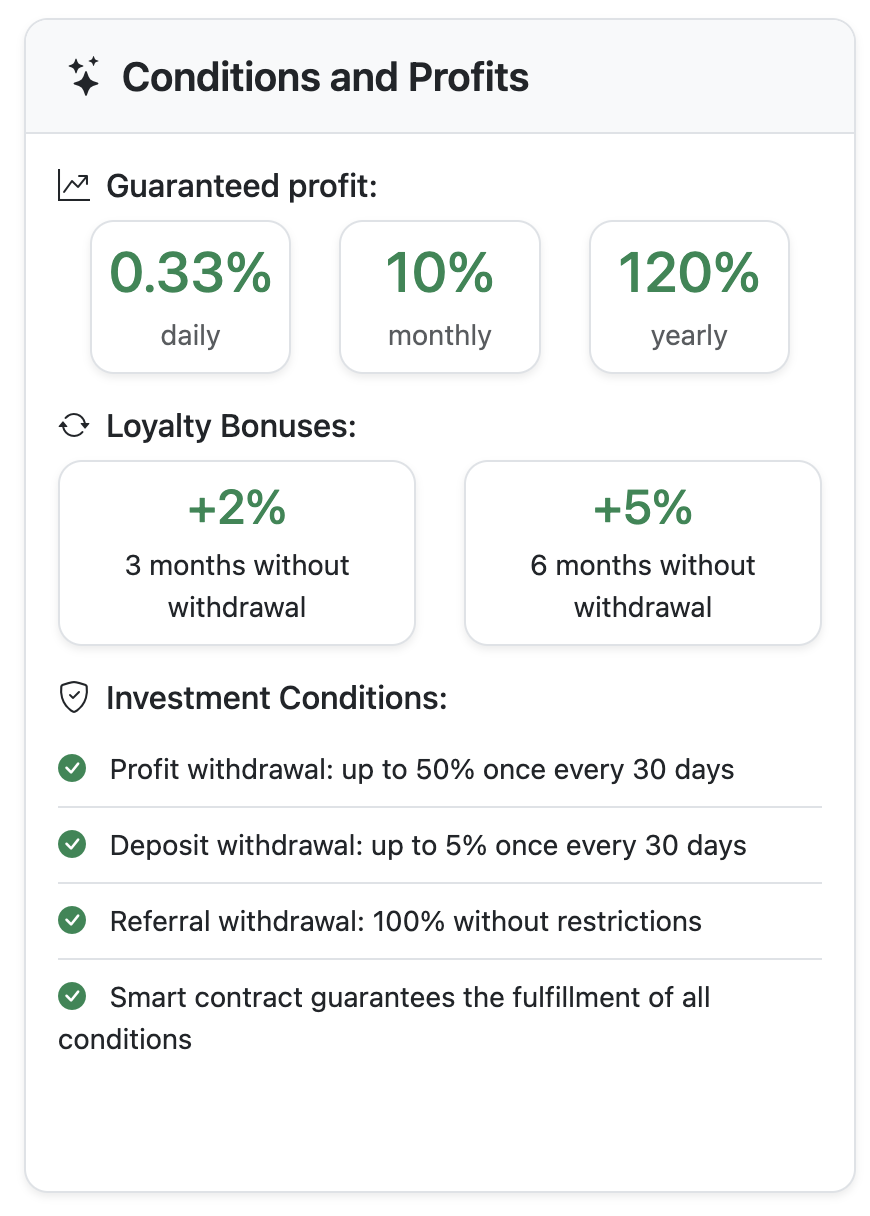Choose the +2% three months bonus card
The height and width of the screenshot is (1216, 870).
pyautogui.click(x=237, y=553)
